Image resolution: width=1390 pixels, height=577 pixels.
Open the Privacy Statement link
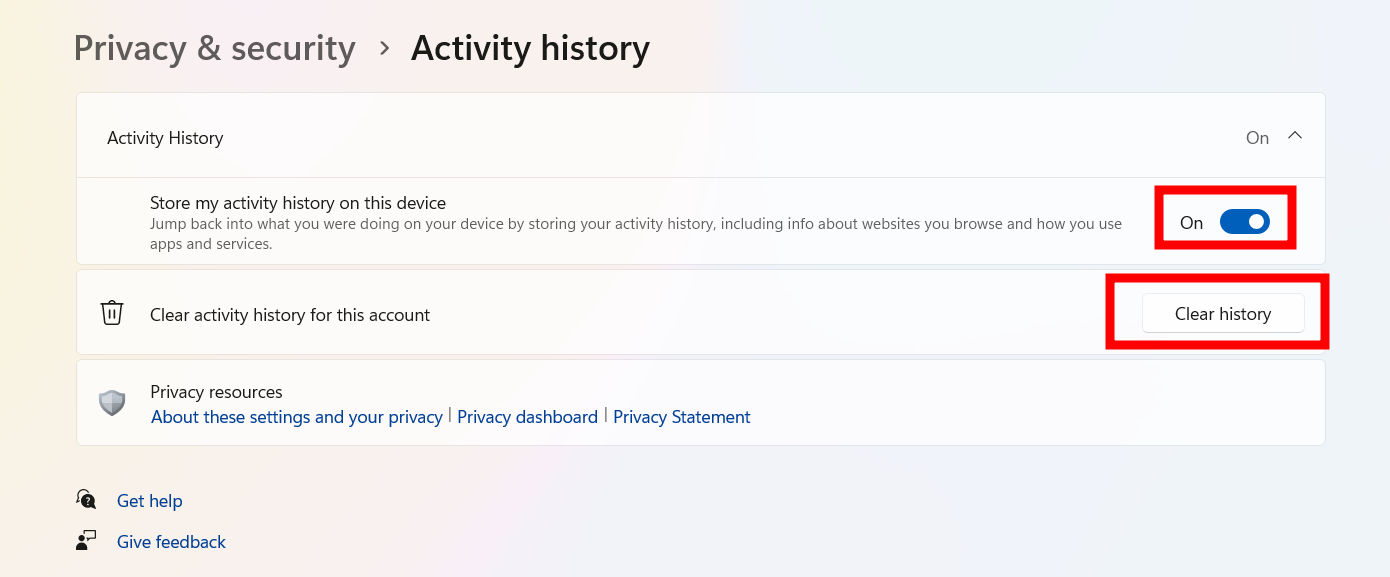pos(682,417)
